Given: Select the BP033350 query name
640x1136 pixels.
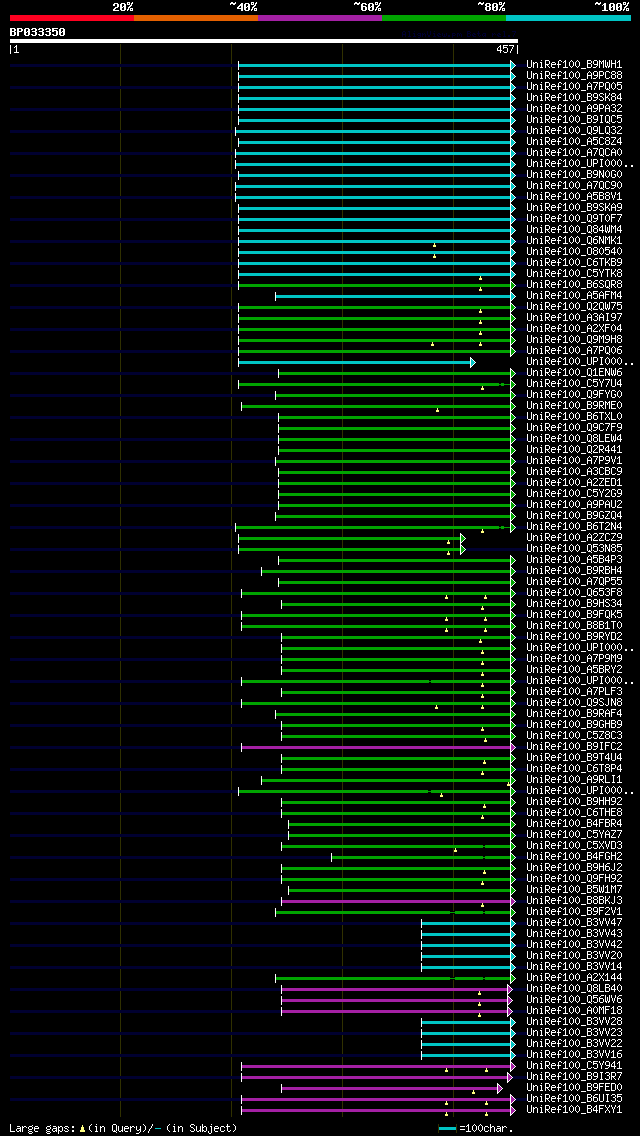Looking at the screenshot, I should pyautogui.click(x=38, y=32).
